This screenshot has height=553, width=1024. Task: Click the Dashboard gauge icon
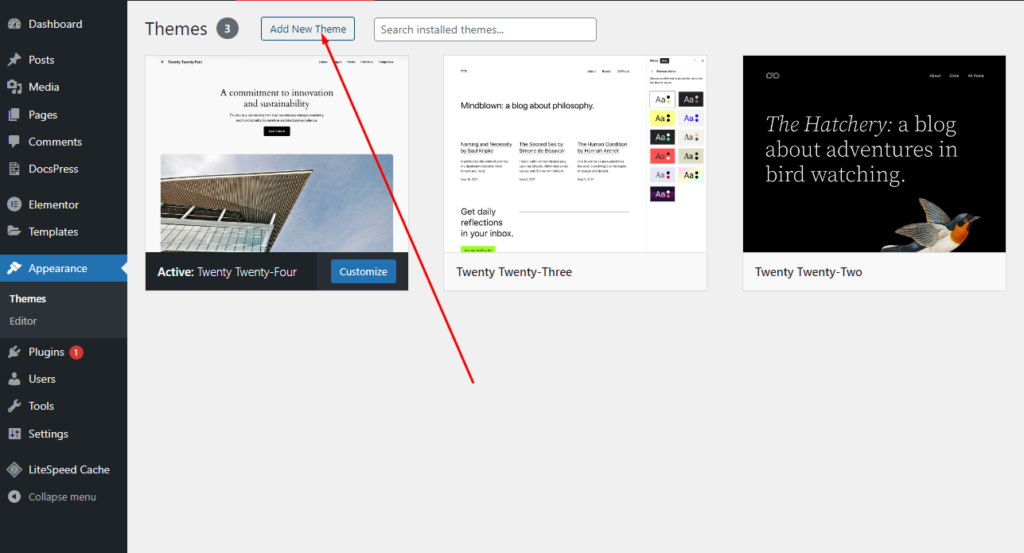(14, 24)
